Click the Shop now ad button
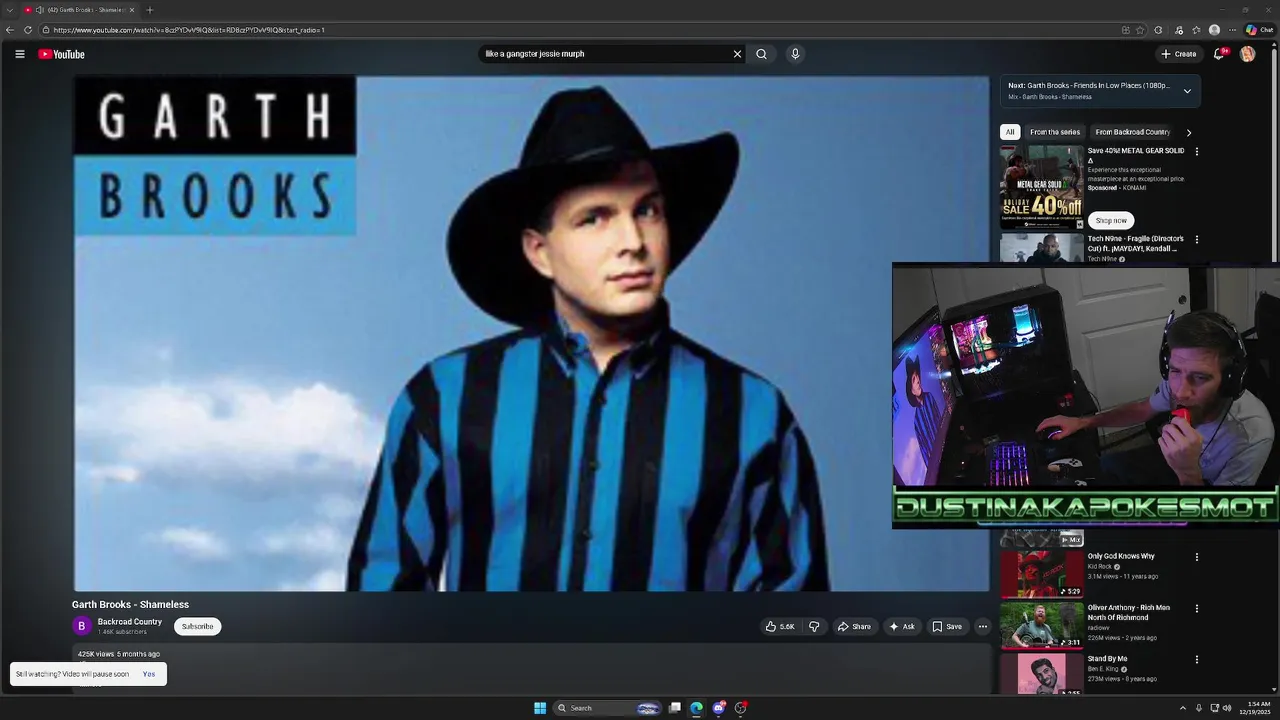This screenshot has width=1280, height=720. [1111, 220]
